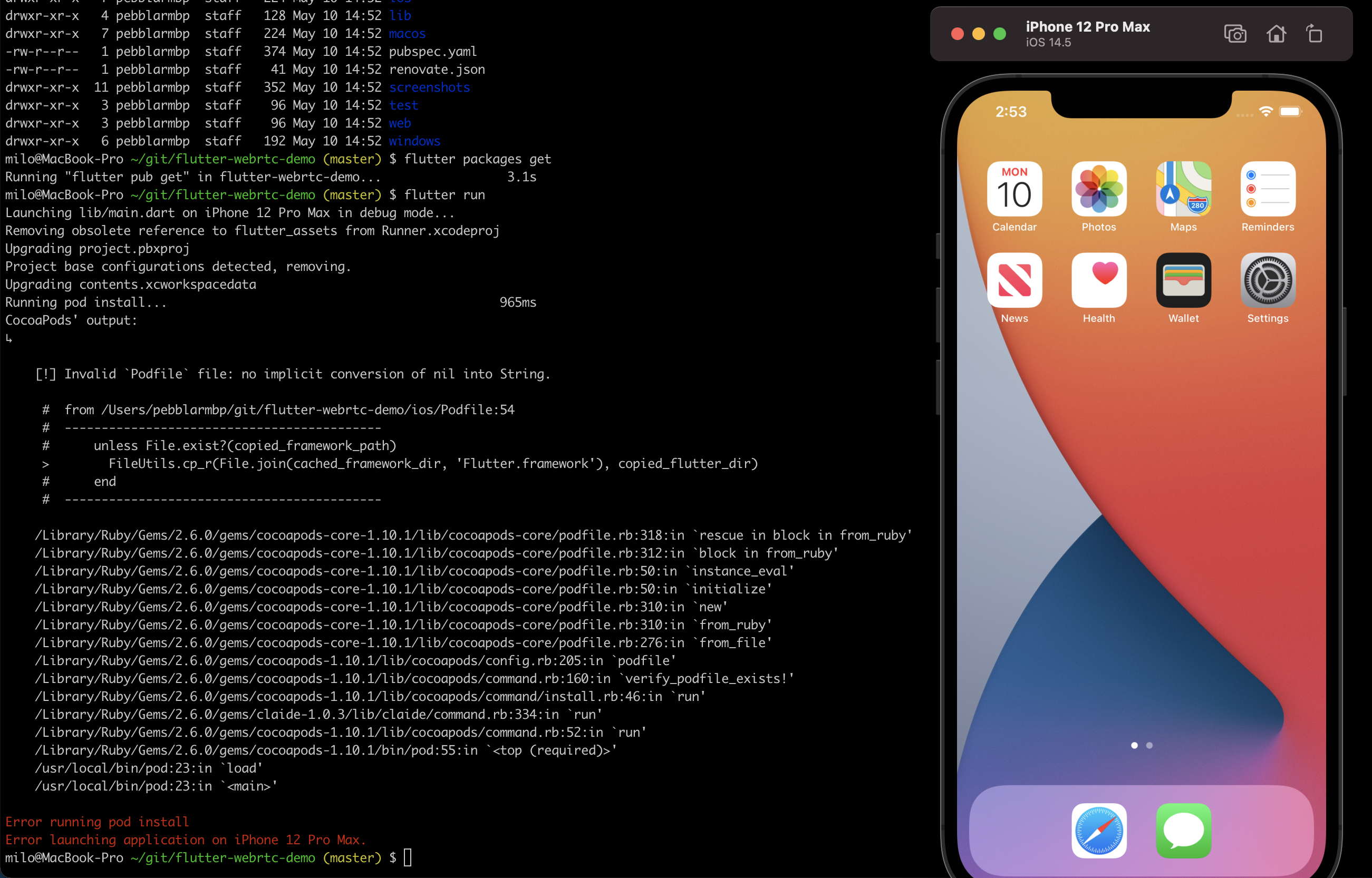
Task: Click the windows directory name in listing
Action: (x=414, y=141)
